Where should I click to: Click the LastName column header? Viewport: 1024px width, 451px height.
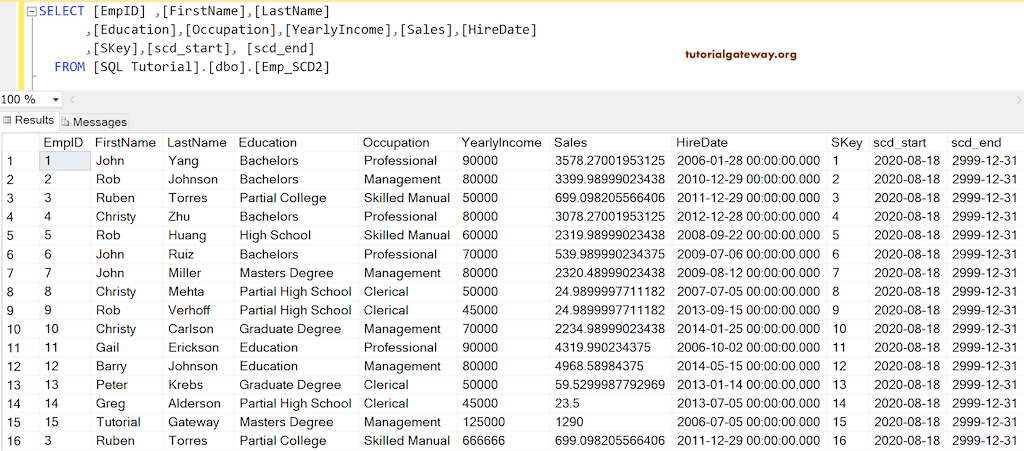pos(197,142)
